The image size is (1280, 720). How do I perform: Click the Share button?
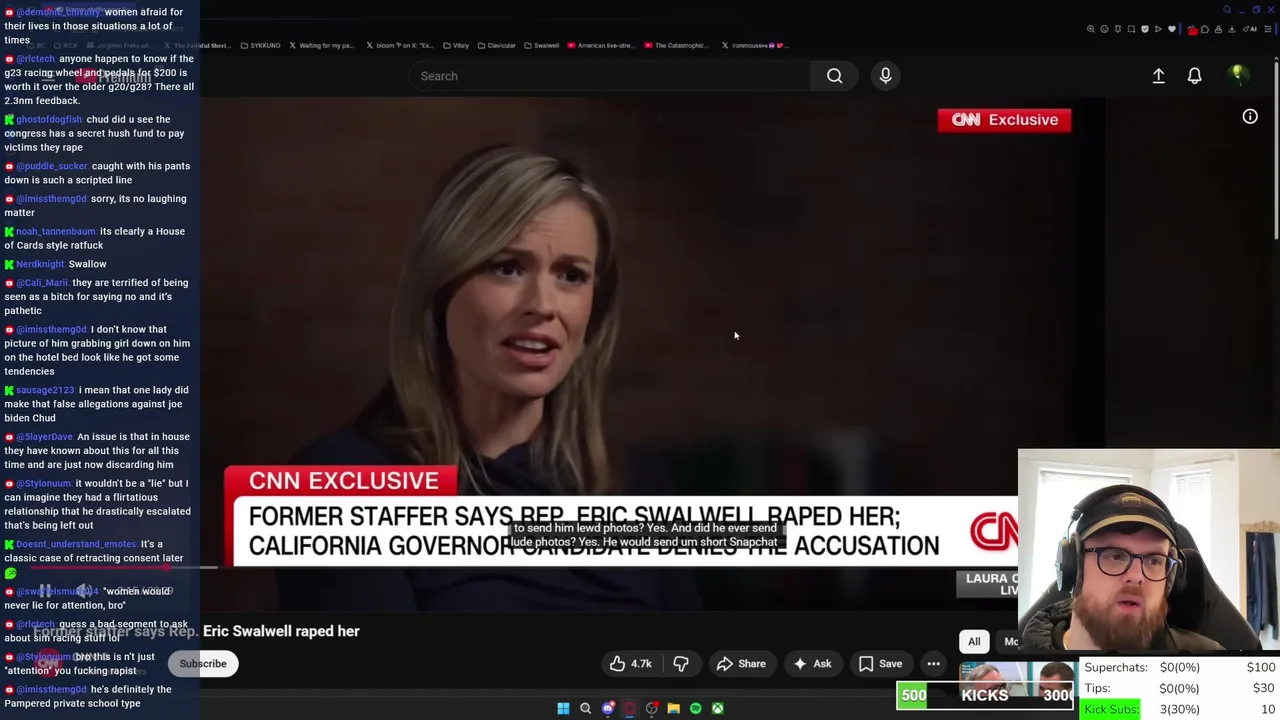point(741,664)
